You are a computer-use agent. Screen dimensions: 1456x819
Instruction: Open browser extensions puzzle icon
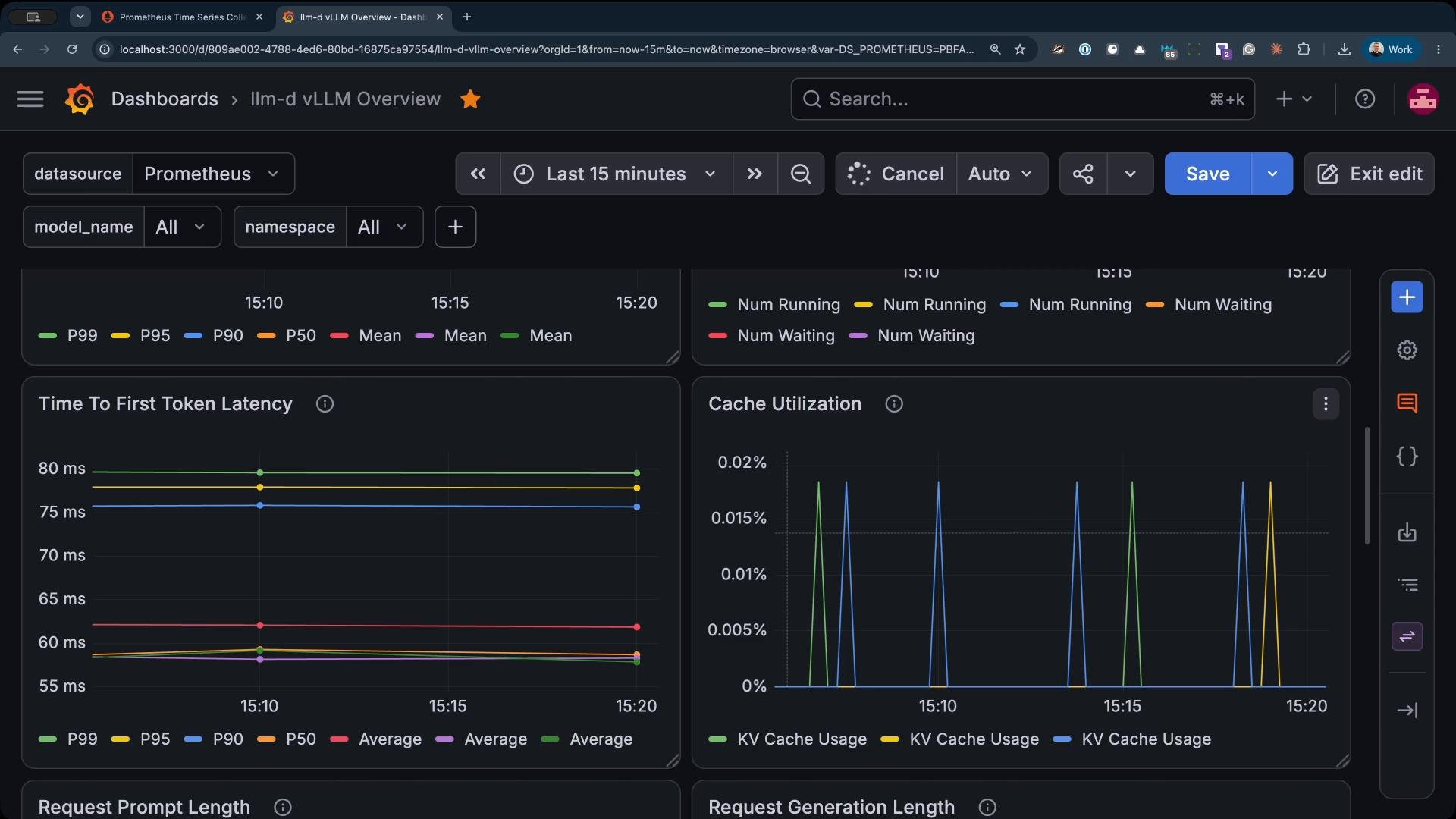click(1304, 49)
